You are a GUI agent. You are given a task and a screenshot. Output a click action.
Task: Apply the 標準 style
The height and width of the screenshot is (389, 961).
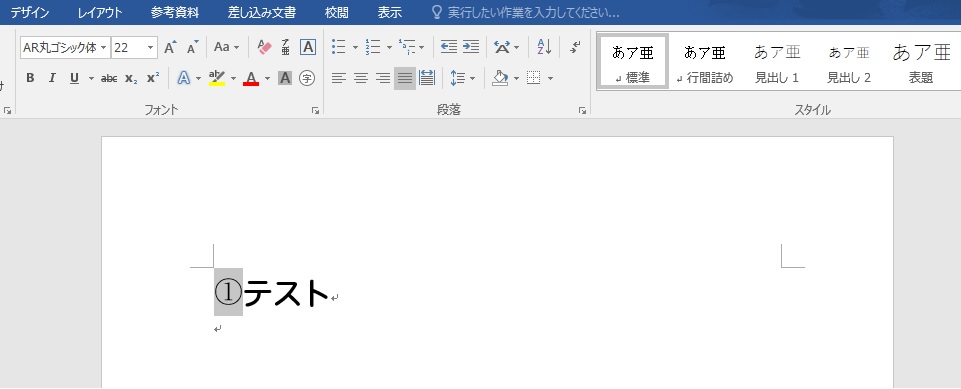click(x=632, y=61)
